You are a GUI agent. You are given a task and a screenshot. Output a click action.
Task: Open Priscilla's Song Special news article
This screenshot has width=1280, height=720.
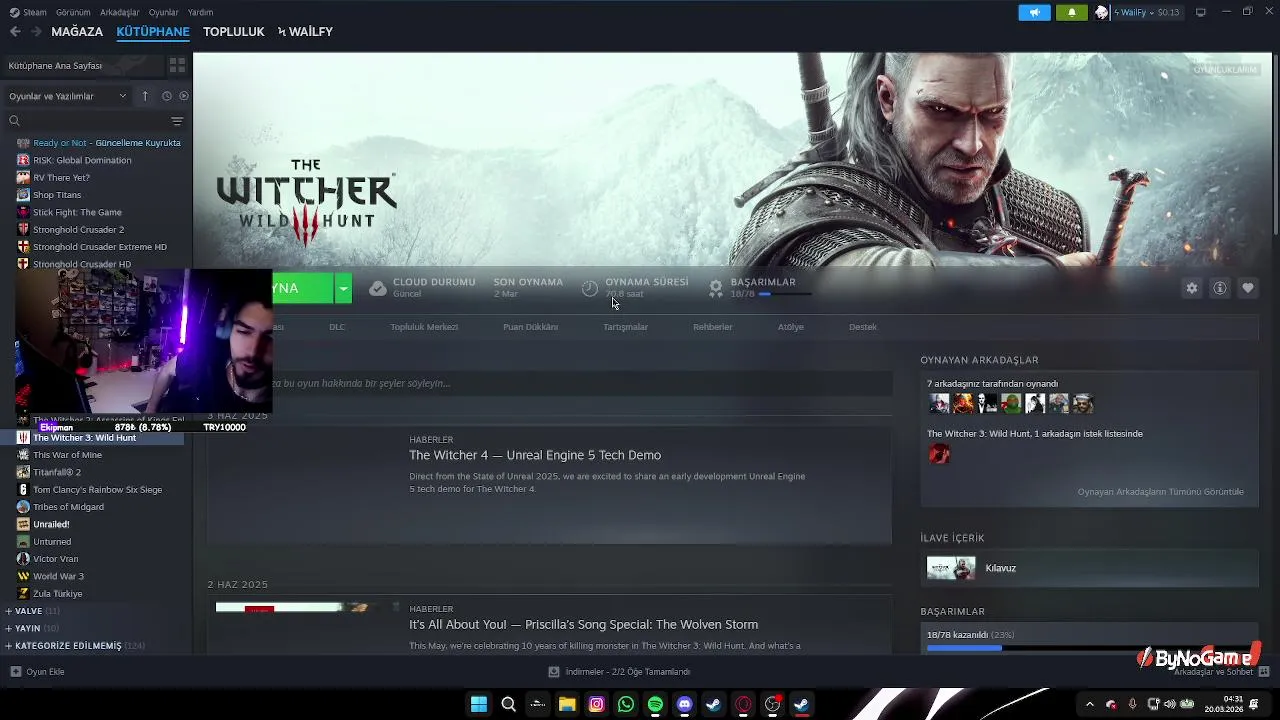[x=583, y=625]
